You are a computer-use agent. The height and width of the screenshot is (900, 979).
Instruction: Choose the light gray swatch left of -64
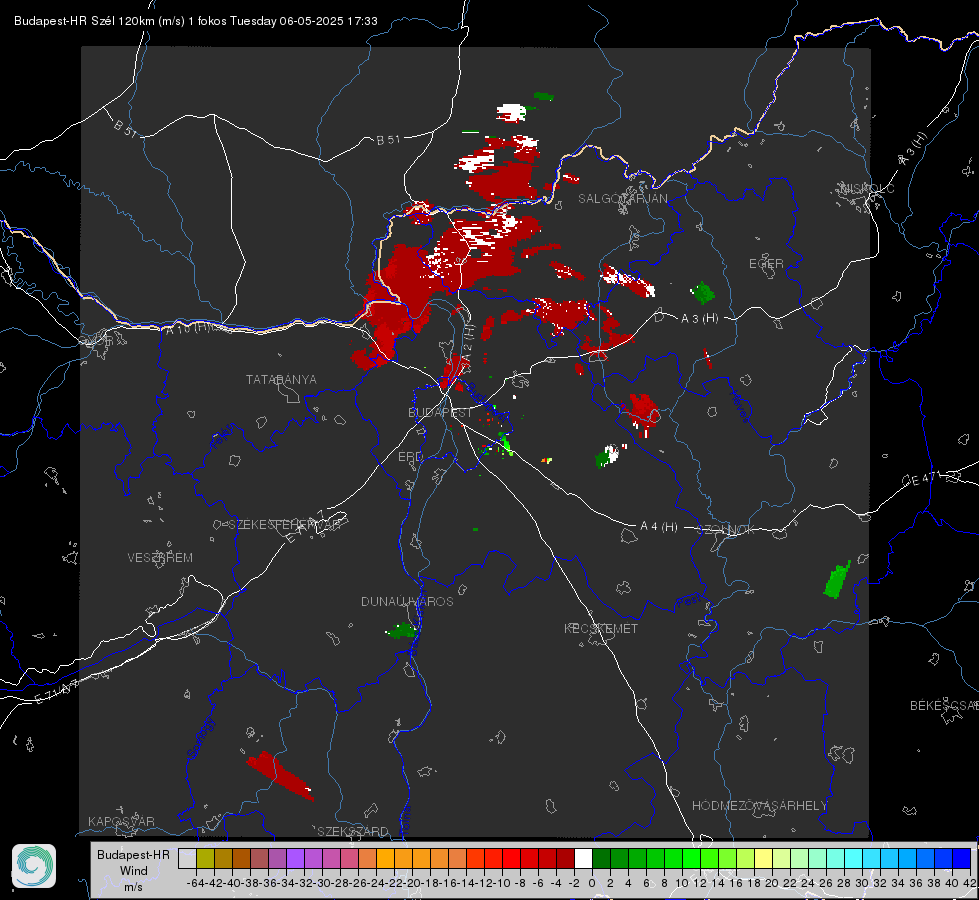click(187, 858)
